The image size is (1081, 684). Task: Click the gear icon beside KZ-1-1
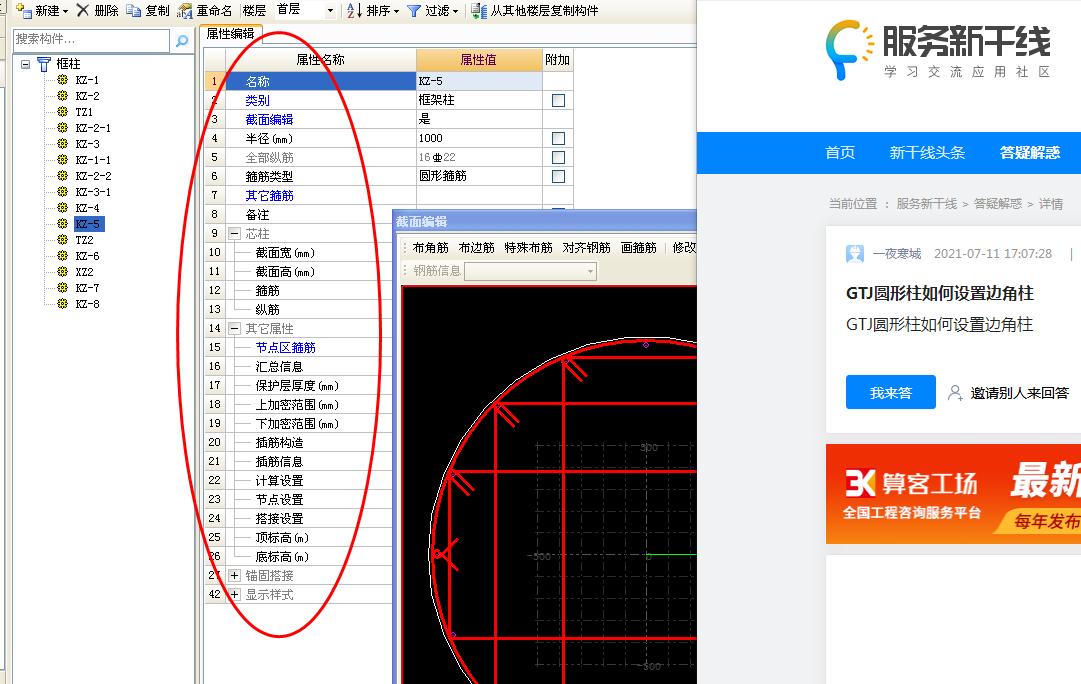[63, 159]
